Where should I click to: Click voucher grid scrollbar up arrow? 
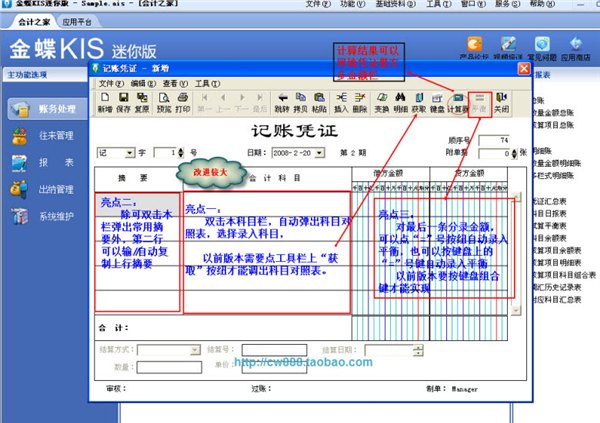point(516,197)
